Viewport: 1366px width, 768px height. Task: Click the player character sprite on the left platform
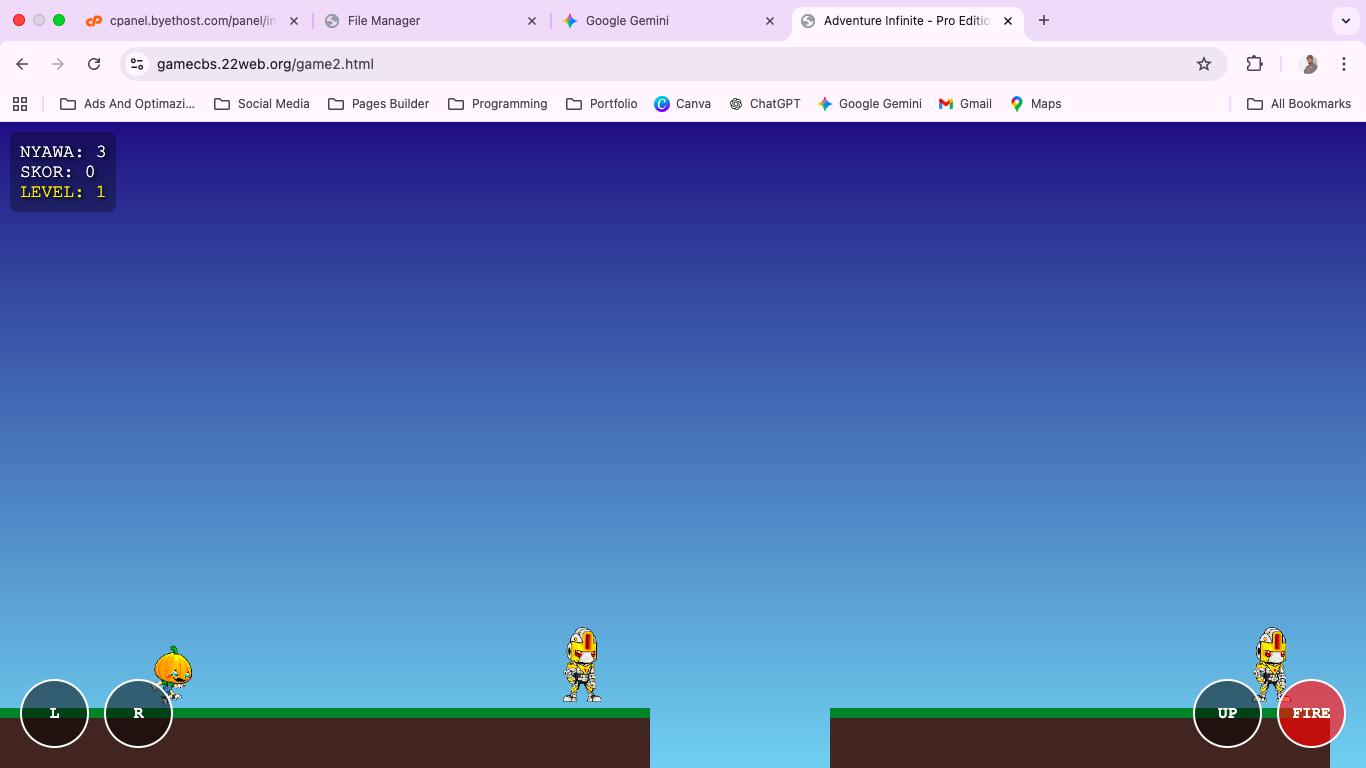[x=175, y=672]
